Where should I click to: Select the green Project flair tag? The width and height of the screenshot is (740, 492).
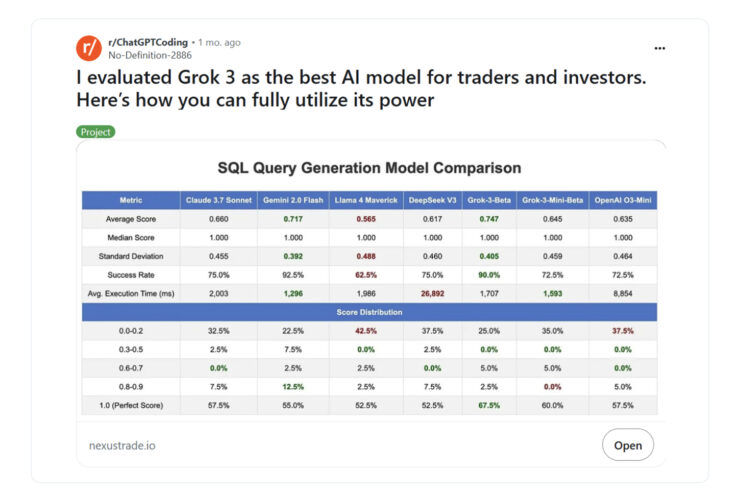pos(96,131)
